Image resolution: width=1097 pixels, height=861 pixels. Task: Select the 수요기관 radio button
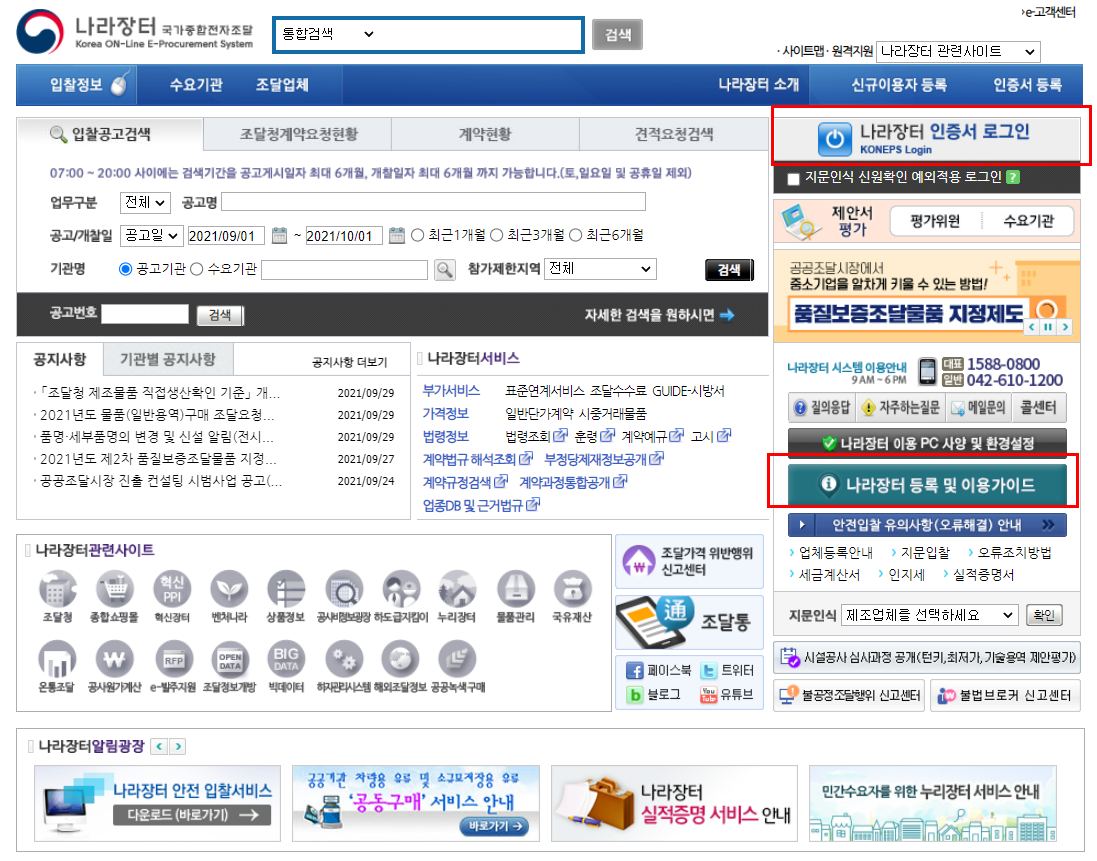pyautogui.click(x=197, y=269)
